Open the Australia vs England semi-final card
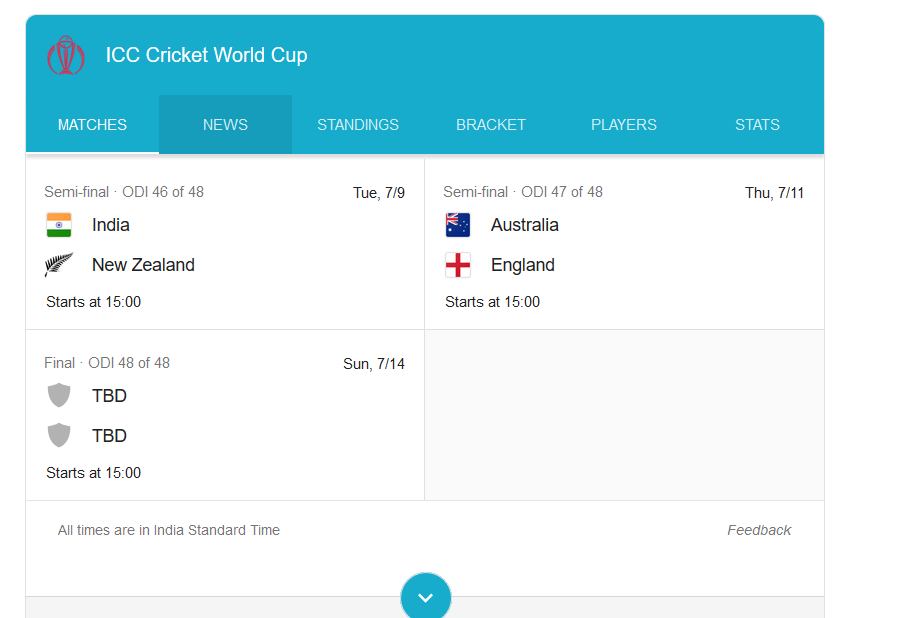The image size is (904, 618). [624, 244]
